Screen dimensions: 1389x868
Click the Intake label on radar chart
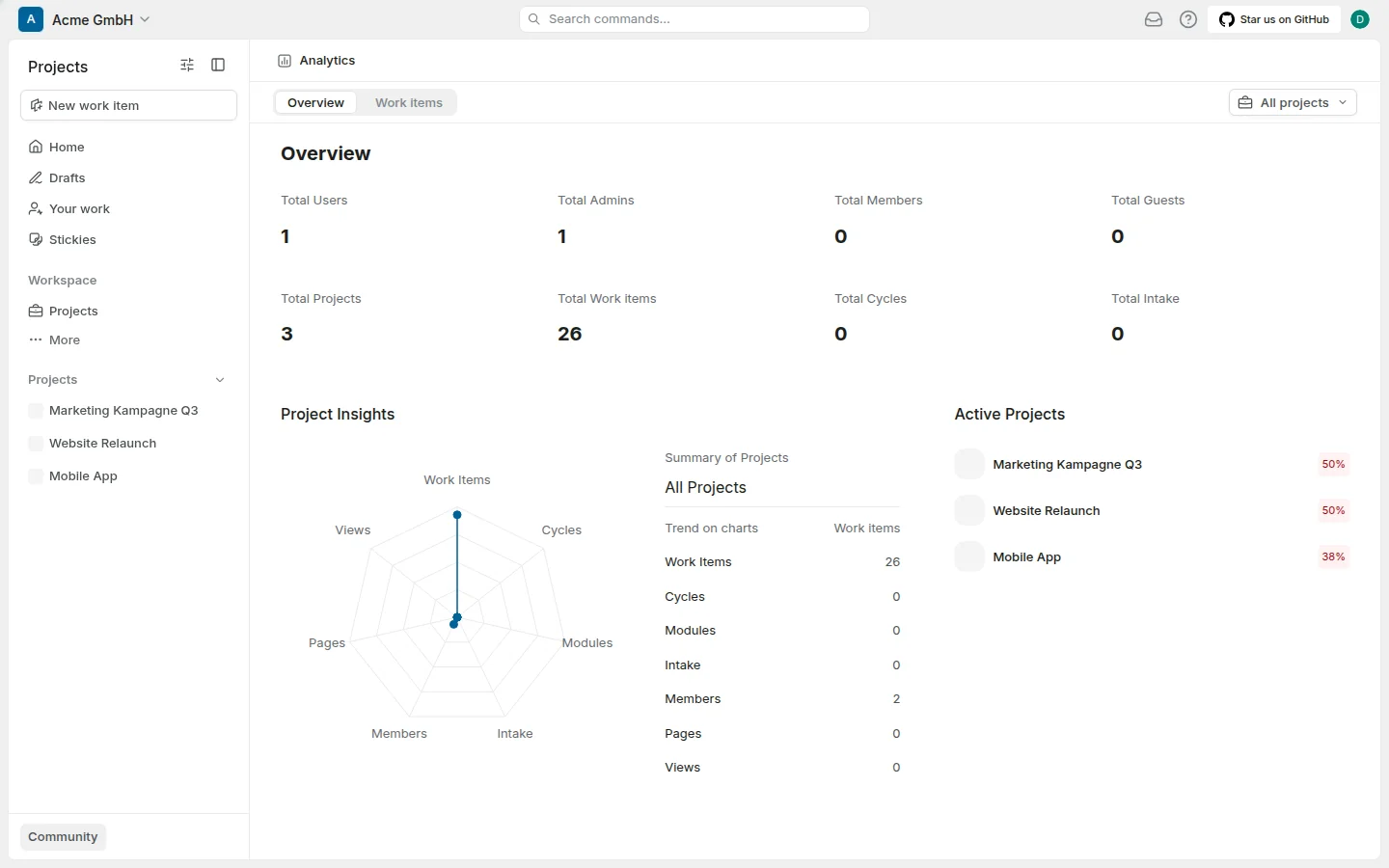515,734
